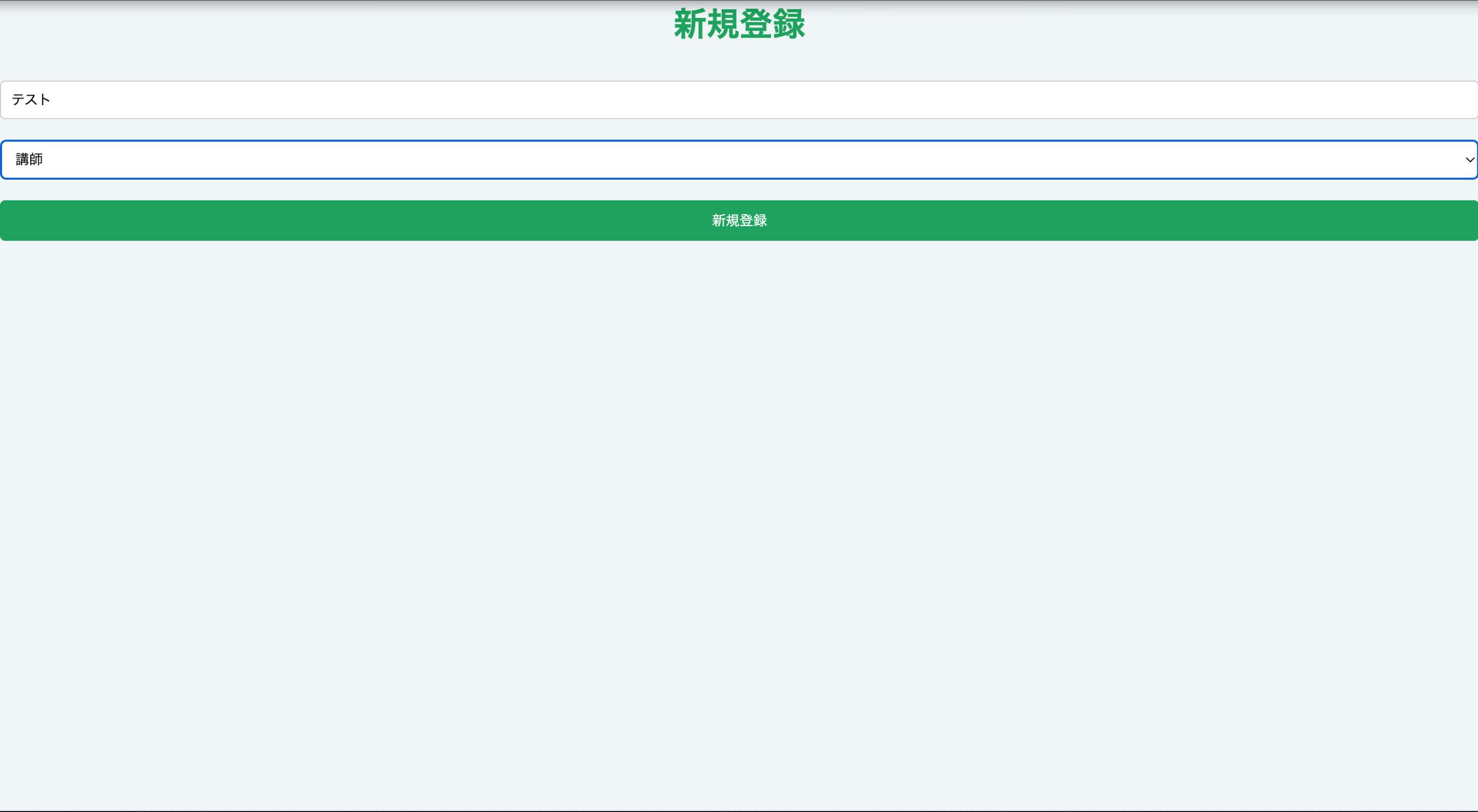Click the large green 新規登録 title
This screenshot has height=812, width=1478.
[x=739, y=25]
